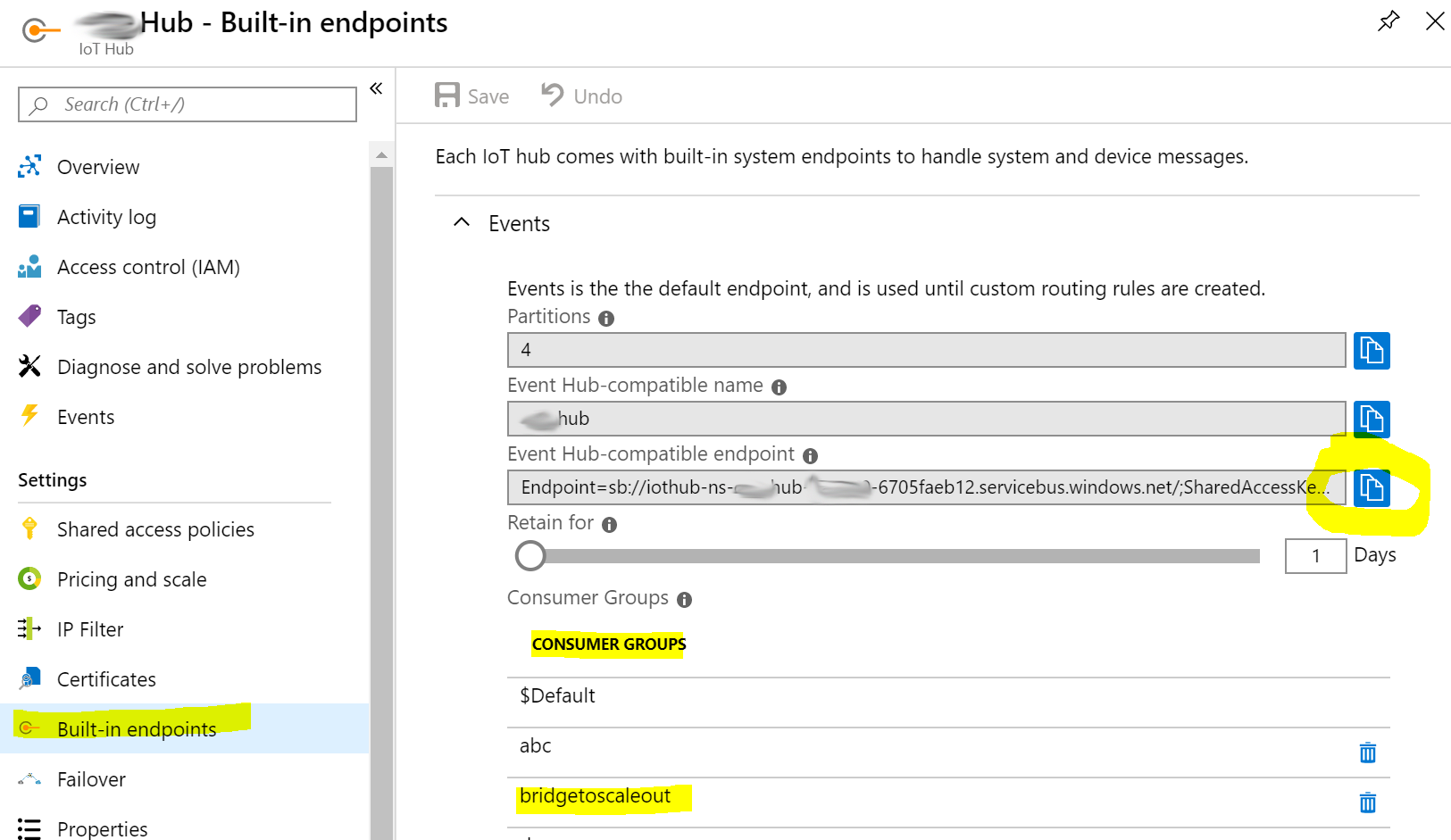
Task: Click the CONSUMER GROUPS column header
Action: tap(609, 644)
